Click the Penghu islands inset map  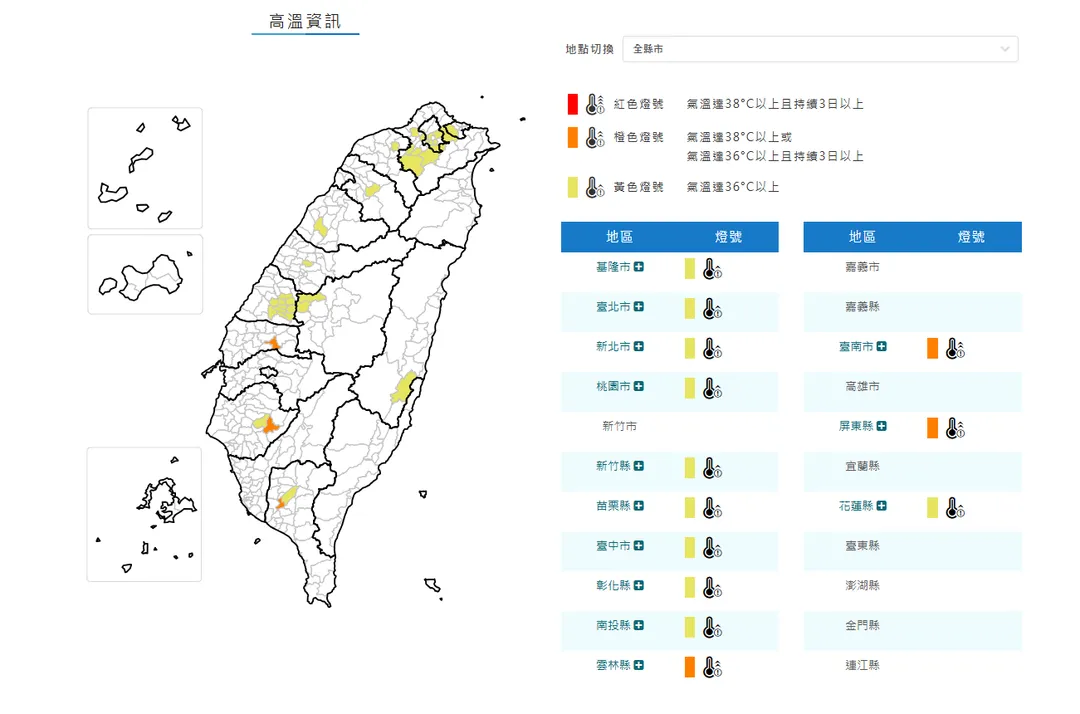144,514
